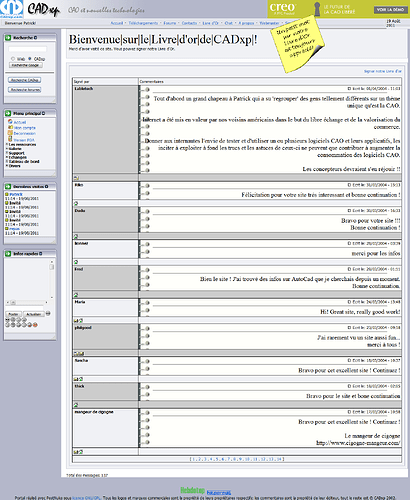Open the profile icon below bonnet's entry
410x500 pixels.
click(76, 262)
